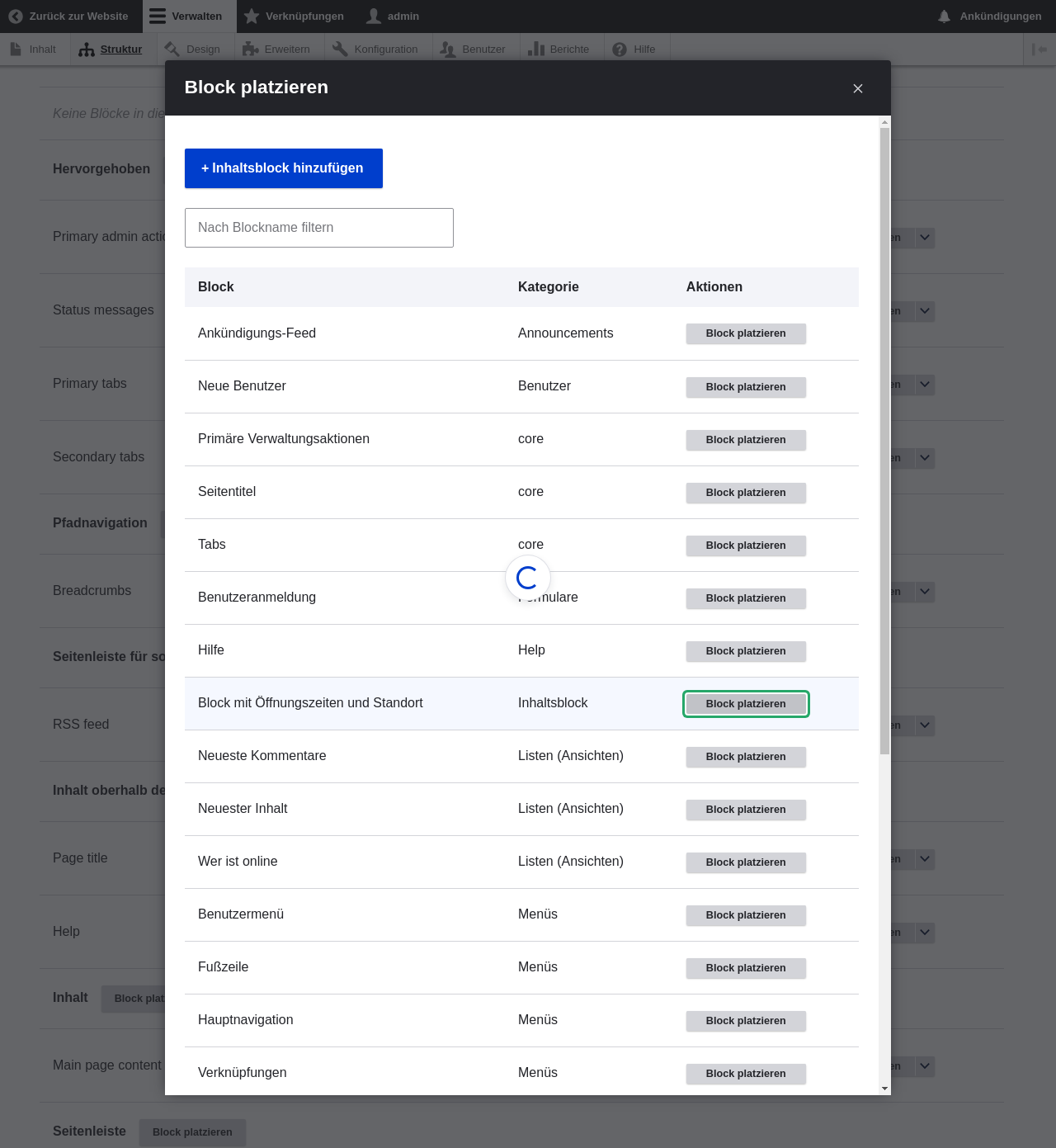This screenshot has width=1056, height=1148.
Task: Place the Hilfe block
Action: click(746, 651)
